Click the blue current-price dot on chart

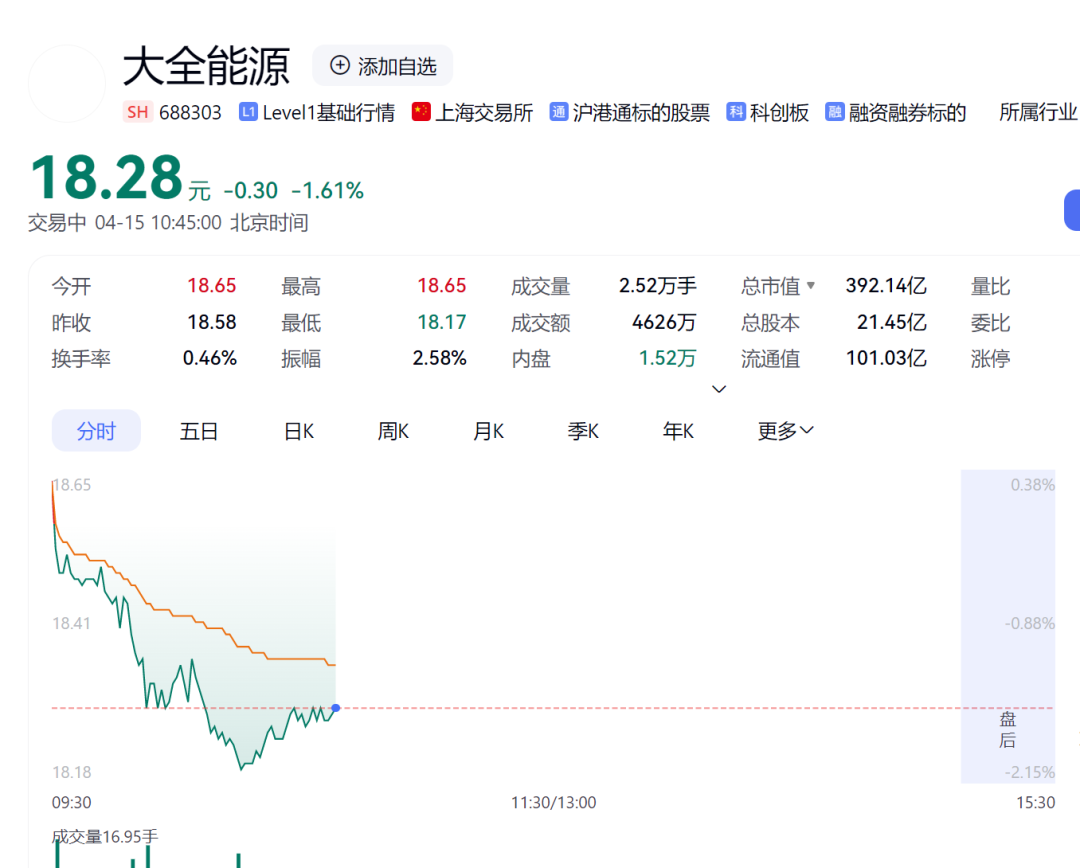click(336, 708)
